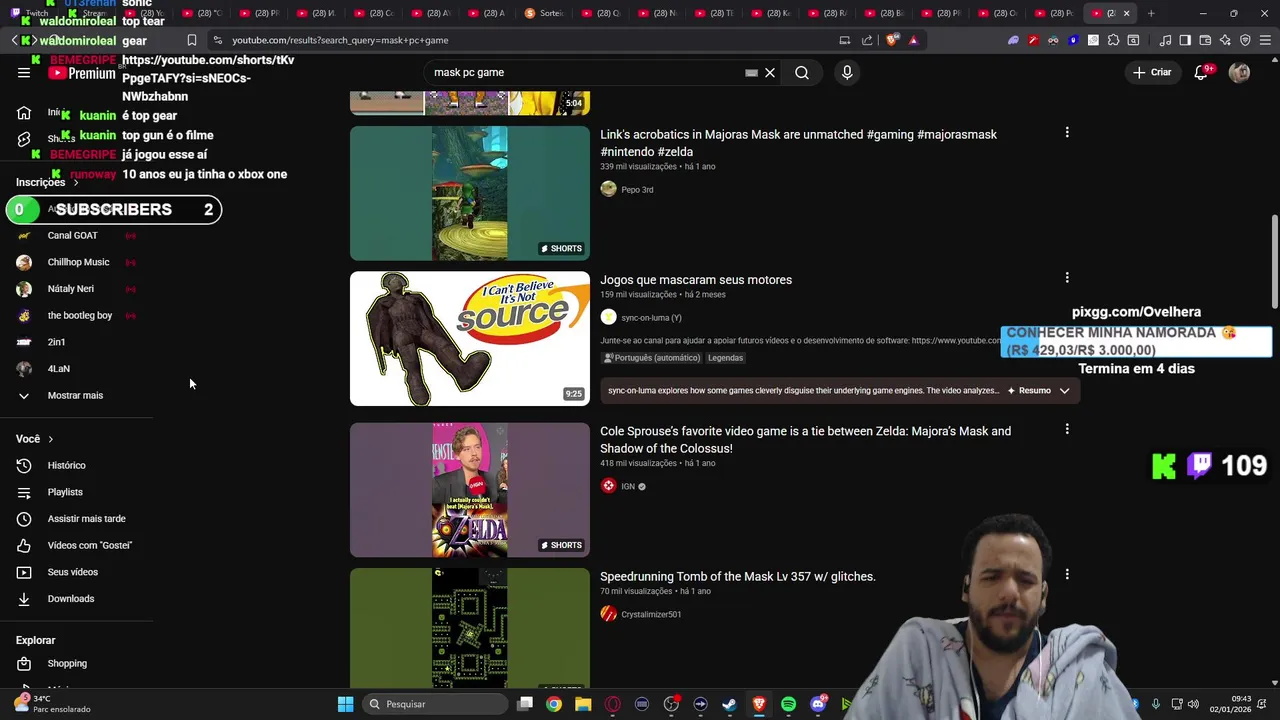Expand Mostrar mais in subscriptions list
The width and height of the screenshot is (1280, 720).
pyautogui.click(x=75, y=395)
